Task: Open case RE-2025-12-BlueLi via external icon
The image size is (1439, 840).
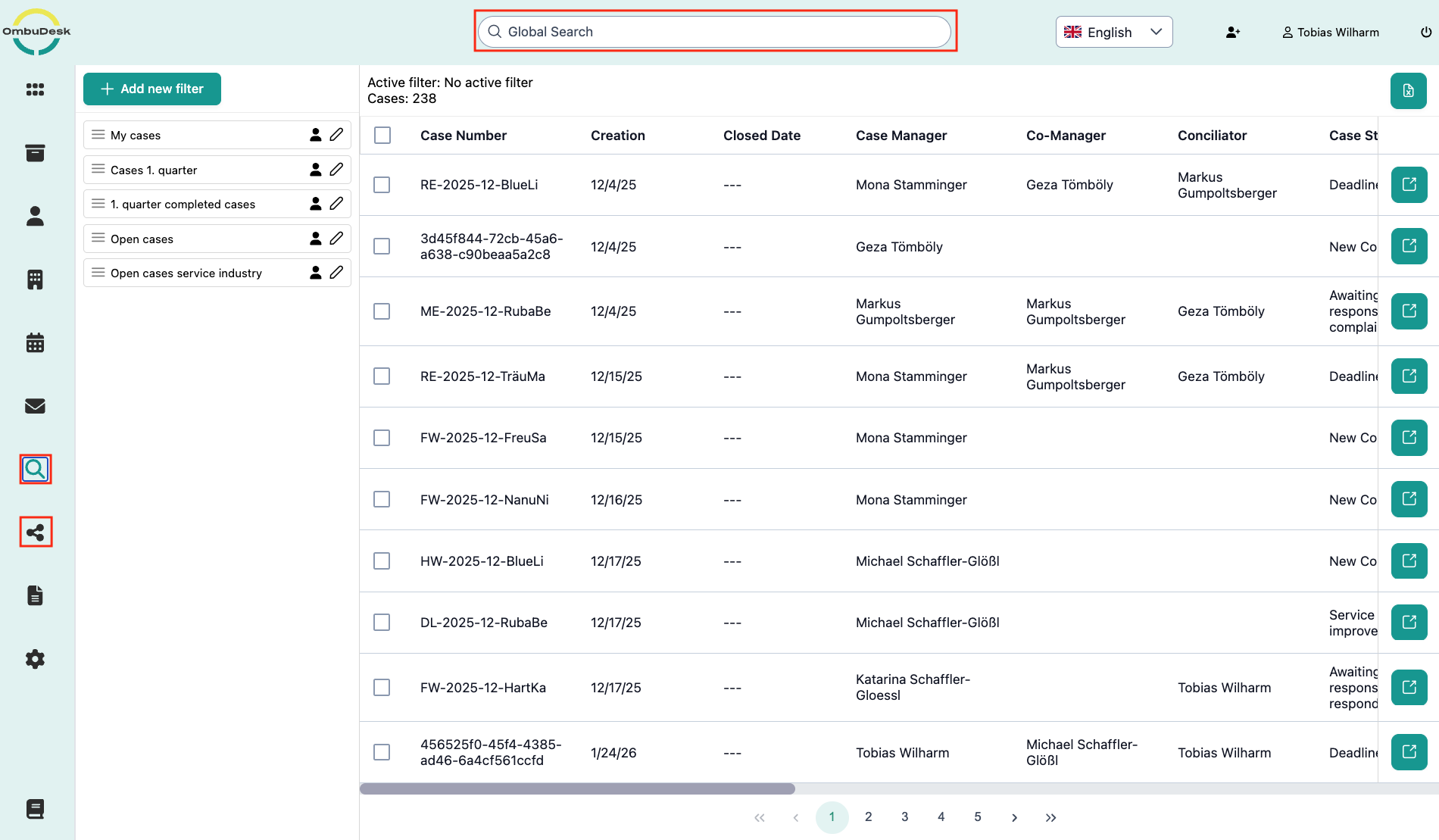Action: click(x=1409, y=185)
